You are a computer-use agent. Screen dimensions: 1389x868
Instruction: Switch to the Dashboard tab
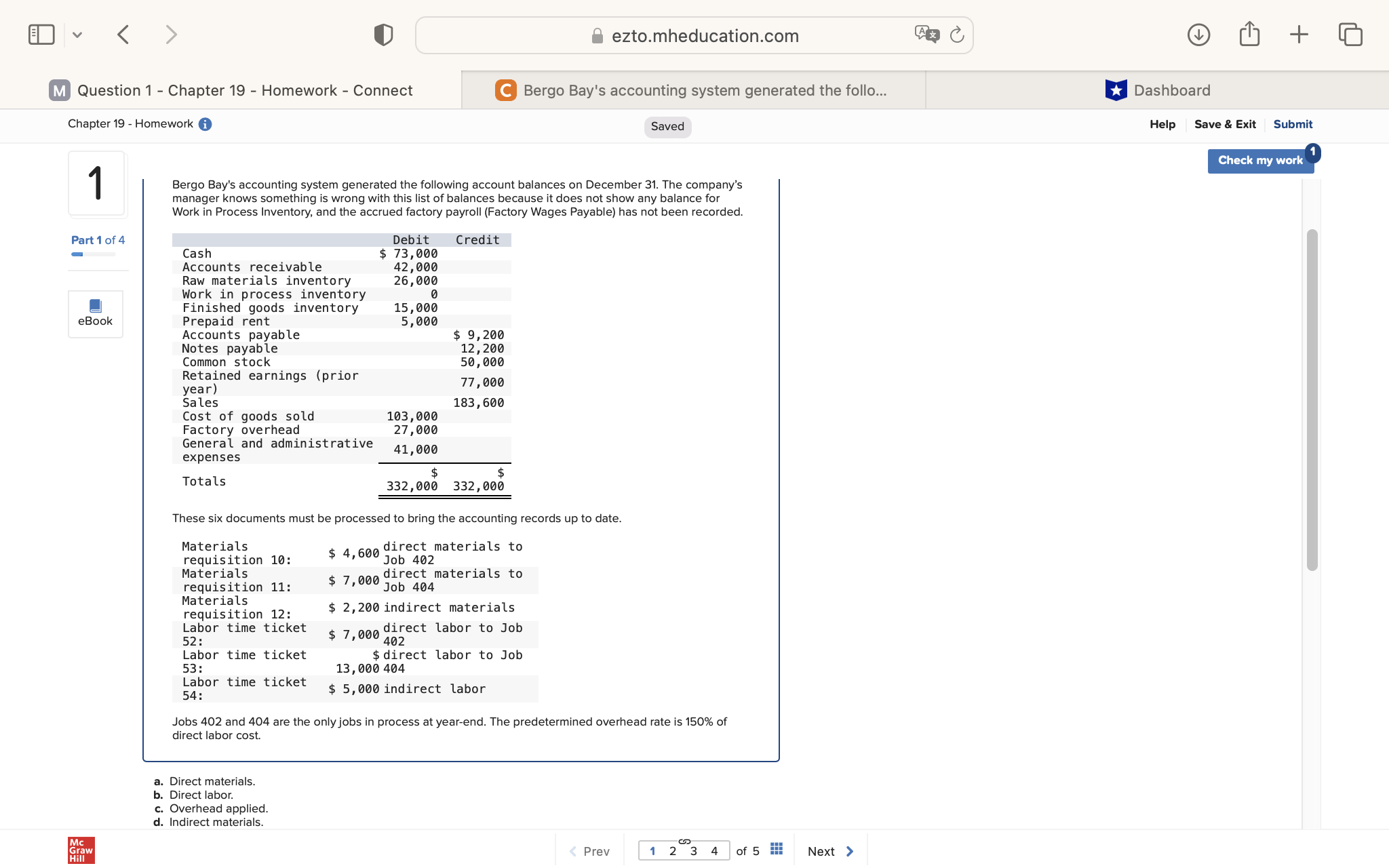click(1157, 90)
